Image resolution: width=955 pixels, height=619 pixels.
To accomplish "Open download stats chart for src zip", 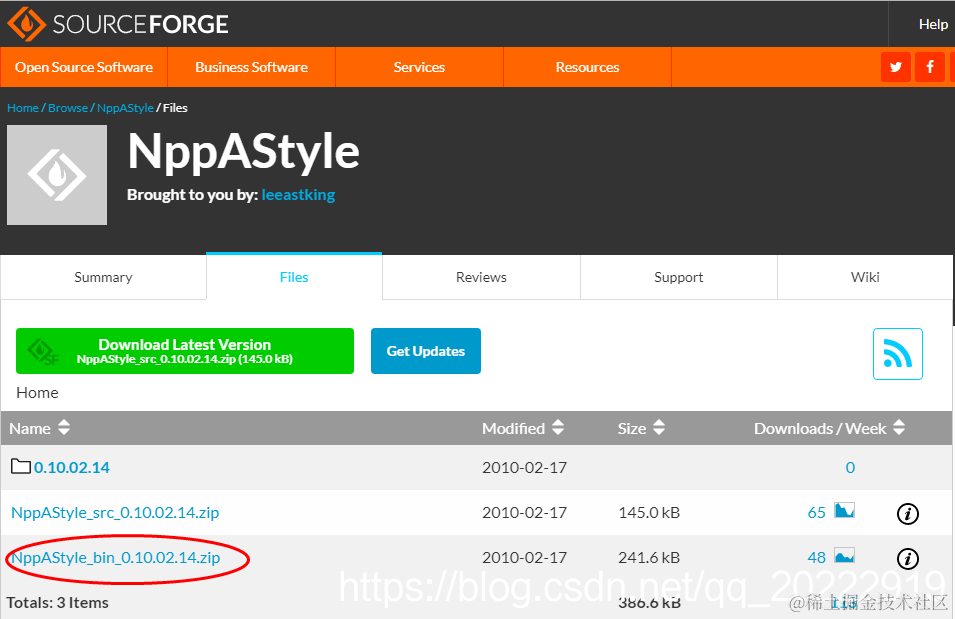I will 844,511.
